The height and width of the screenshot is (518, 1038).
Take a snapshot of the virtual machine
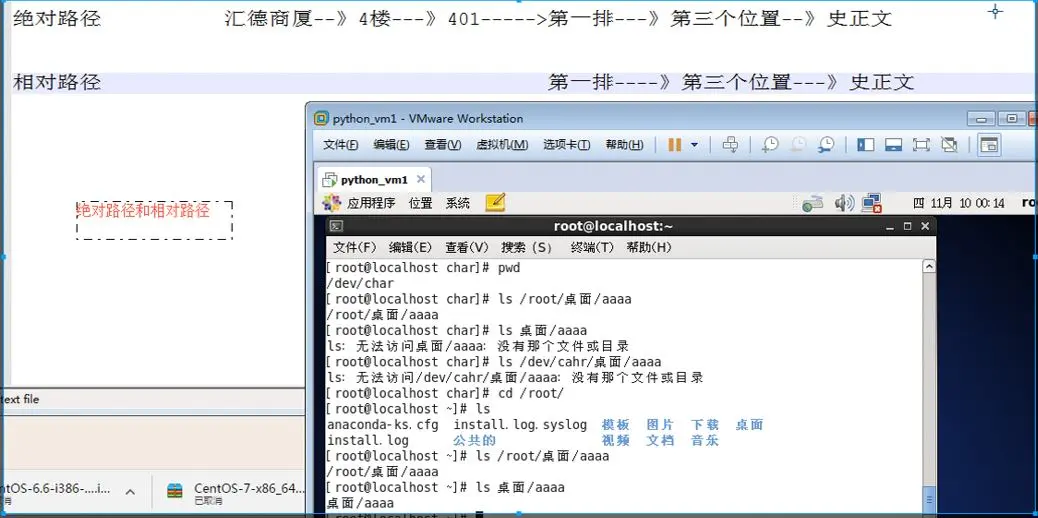770,144
